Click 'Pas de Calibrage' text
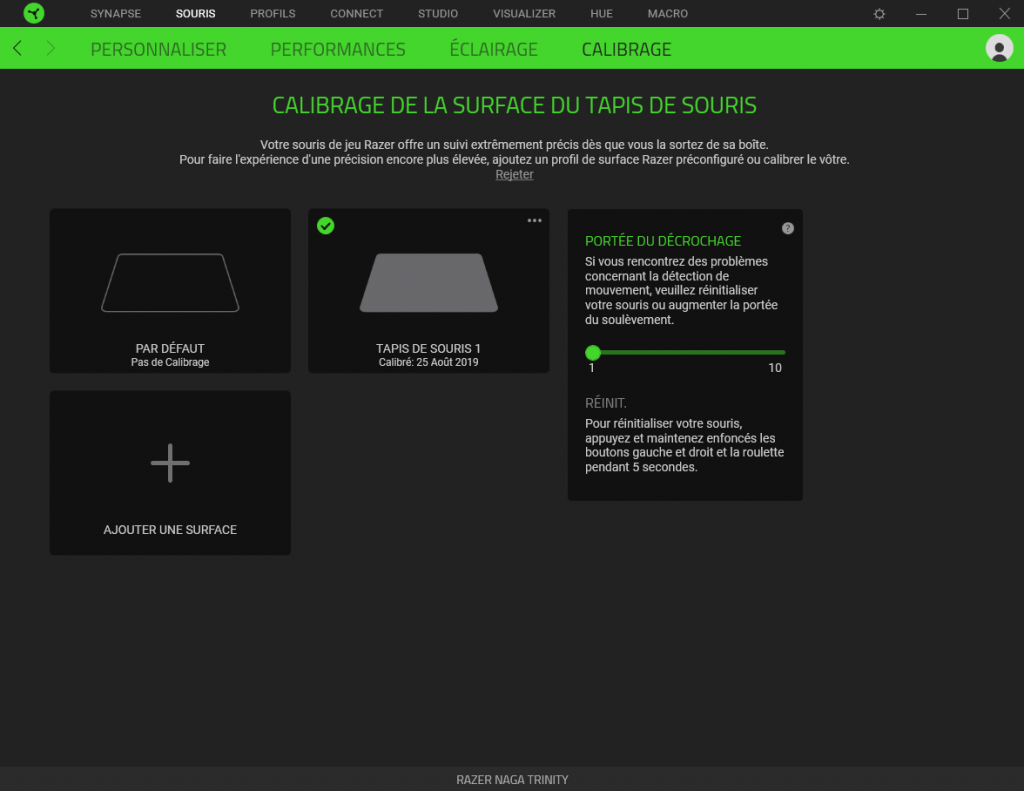1024x791 pixels. pos(170,362)
